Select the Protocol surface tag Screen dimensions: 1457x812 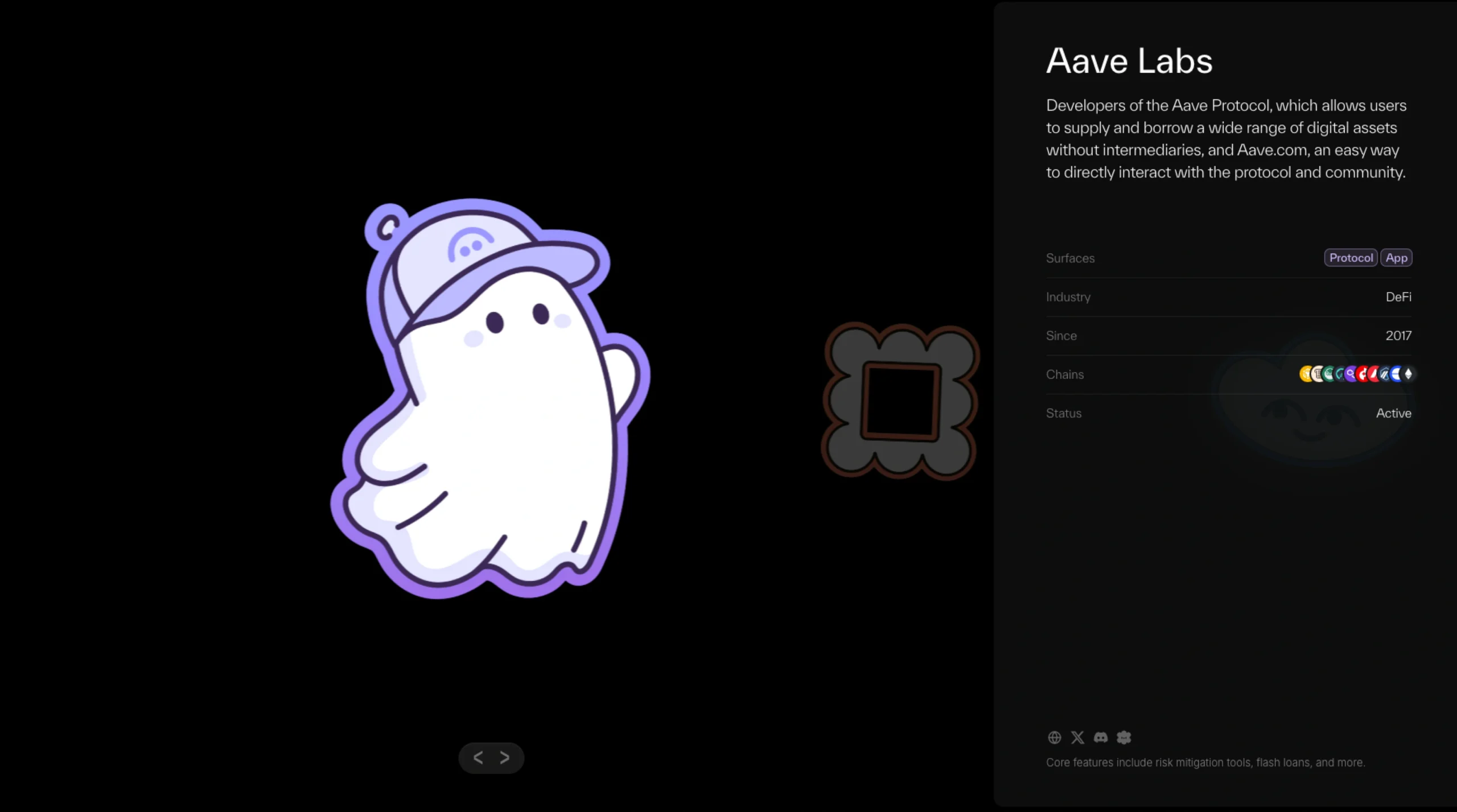coord(1351,258)
